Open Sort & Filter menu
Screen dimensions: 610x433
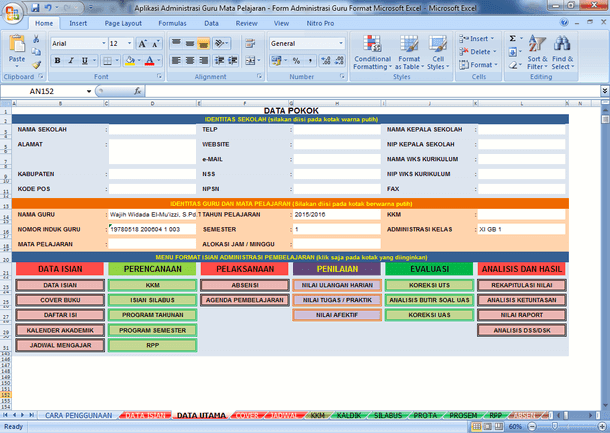(537, 53)
